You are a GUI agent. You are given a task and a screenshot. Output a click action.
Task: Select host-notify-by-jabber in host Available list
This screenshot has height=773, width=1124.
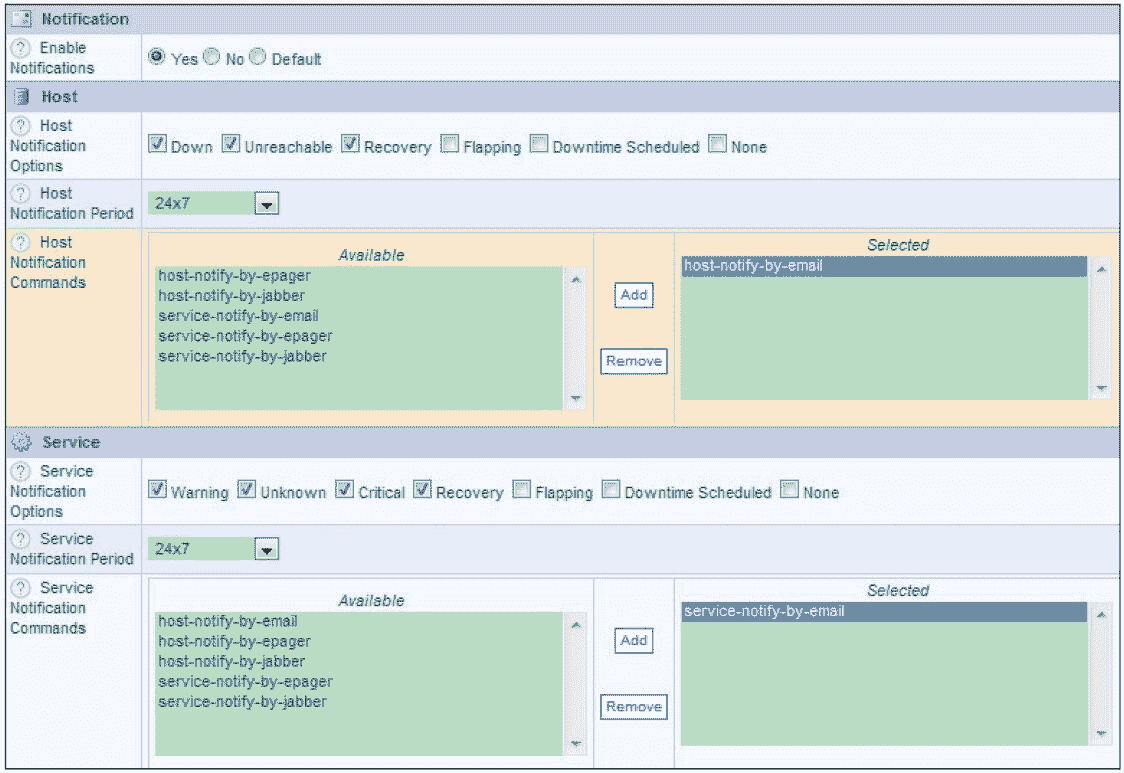point(231,295)
